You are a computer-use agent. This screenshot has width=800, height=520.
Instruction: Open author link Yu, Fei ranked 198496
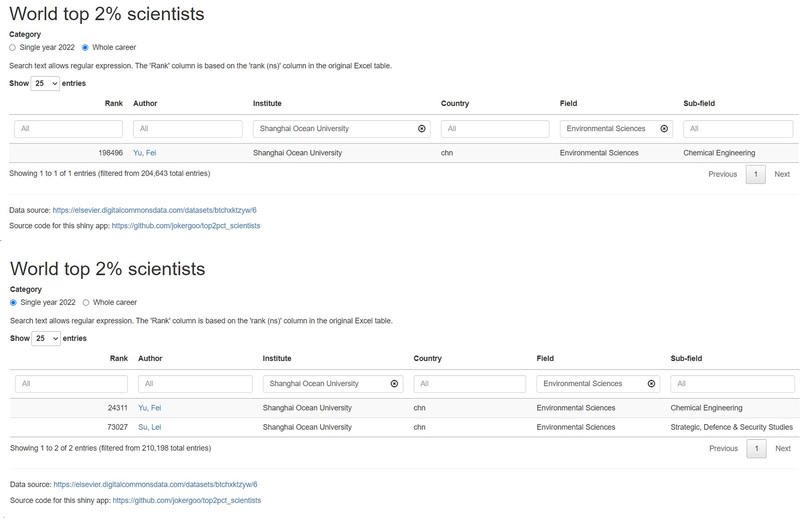(146, 153)
